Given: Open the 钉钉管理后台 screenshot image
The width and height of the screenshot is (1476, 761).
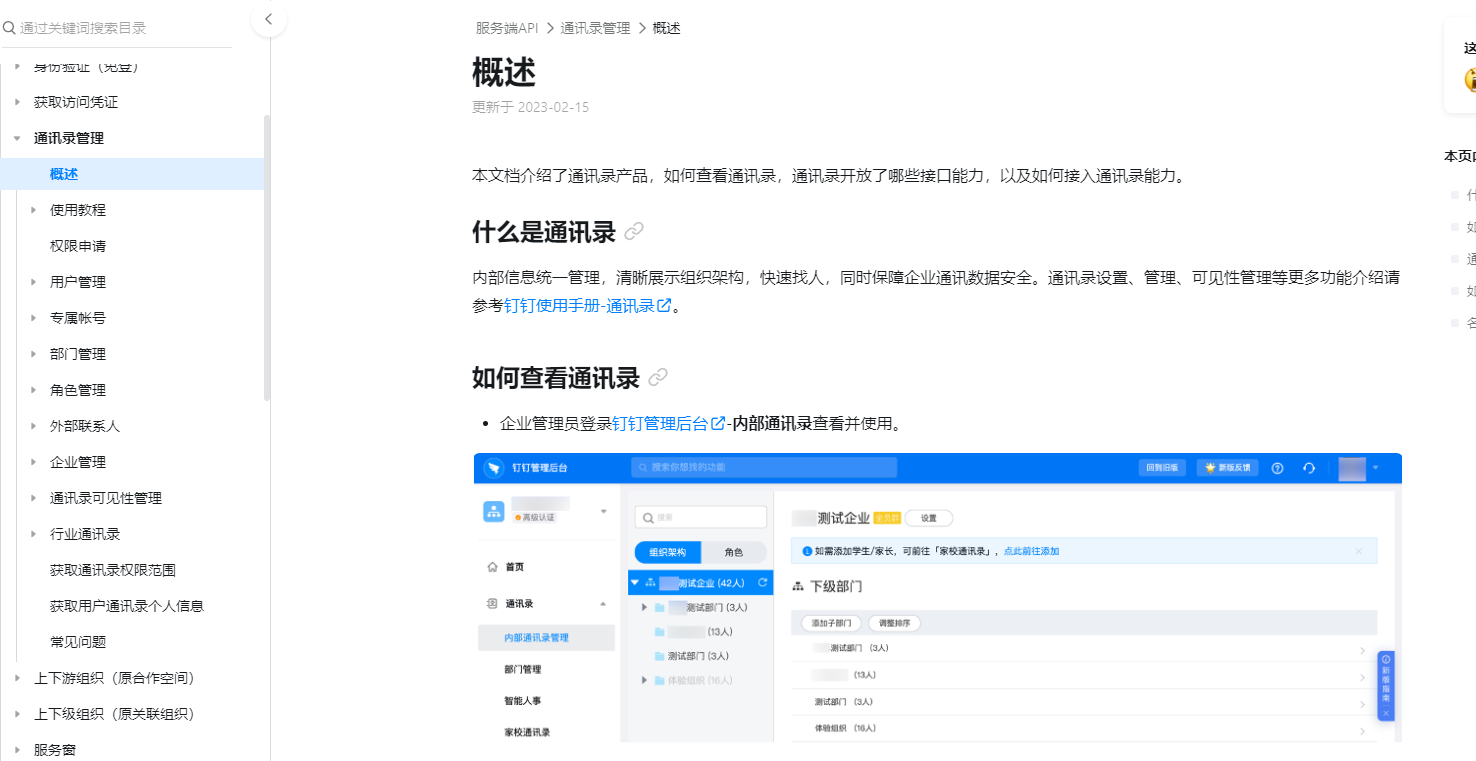Looking at the screenshot, I should 937,597.
